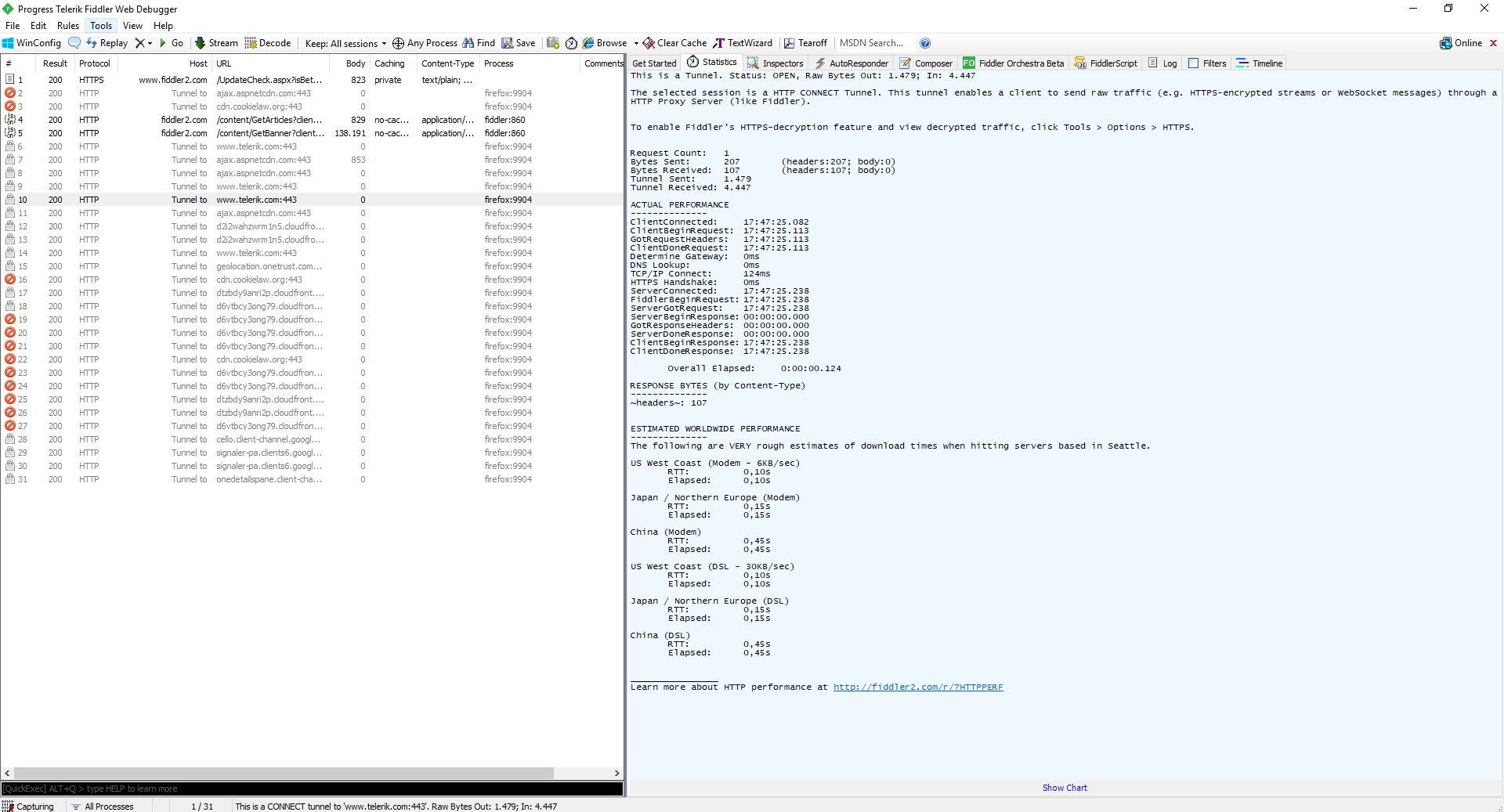Expand the Remove X dropdown arrow
Viewport: 1504px width, 812px height.
(x=150, y=43)
